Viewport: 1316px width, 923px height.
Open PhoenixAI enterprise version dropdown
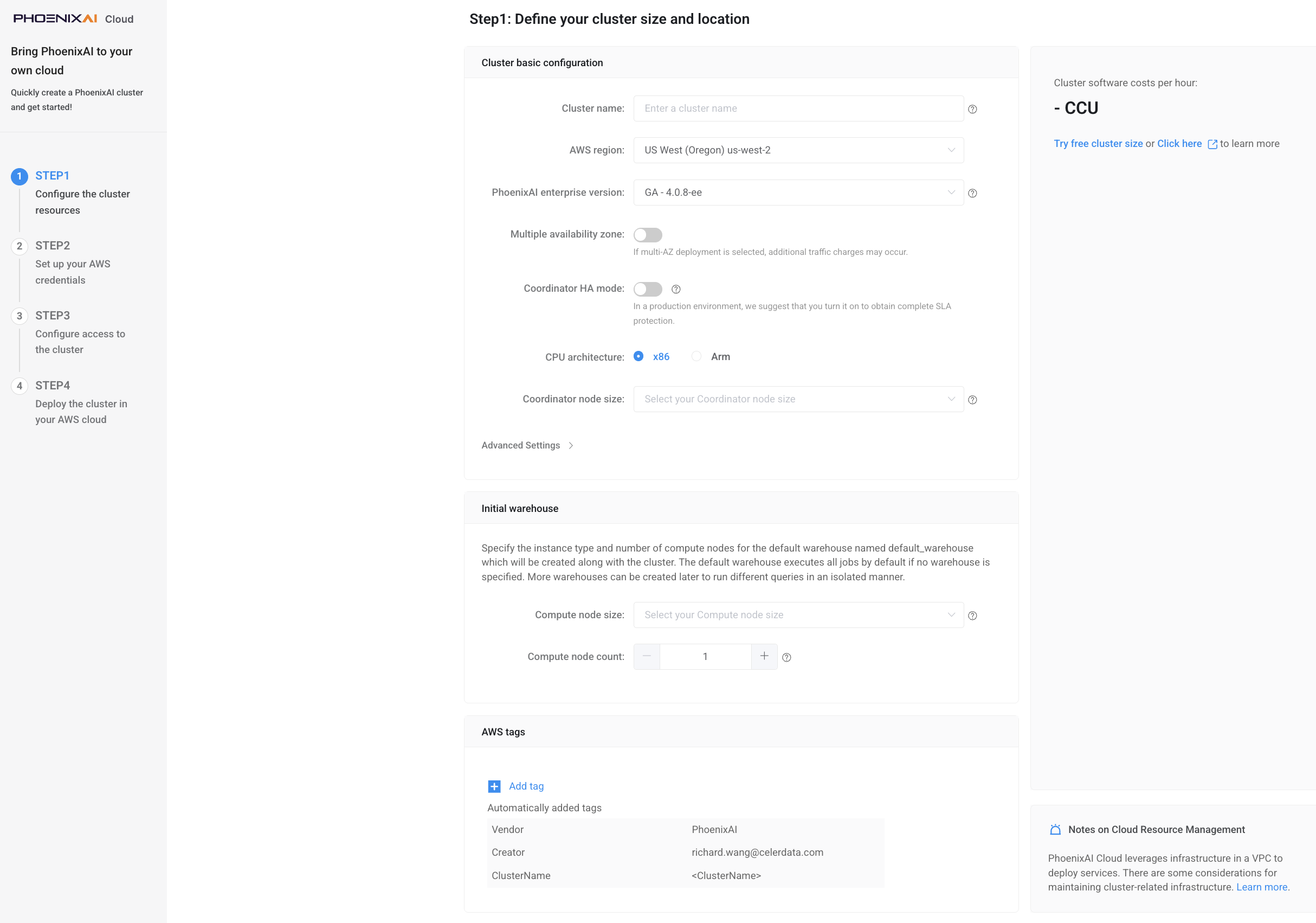coord(798,193)
